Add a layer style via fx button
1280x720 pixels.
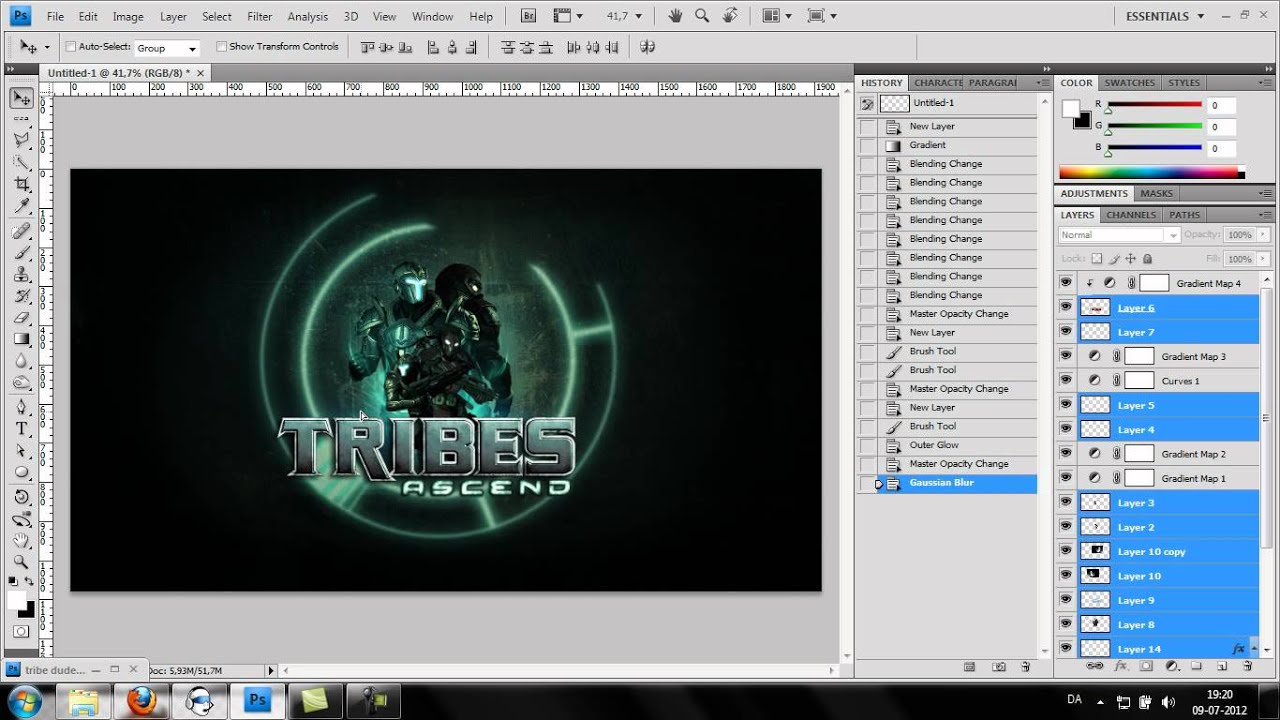point(1121,666)
